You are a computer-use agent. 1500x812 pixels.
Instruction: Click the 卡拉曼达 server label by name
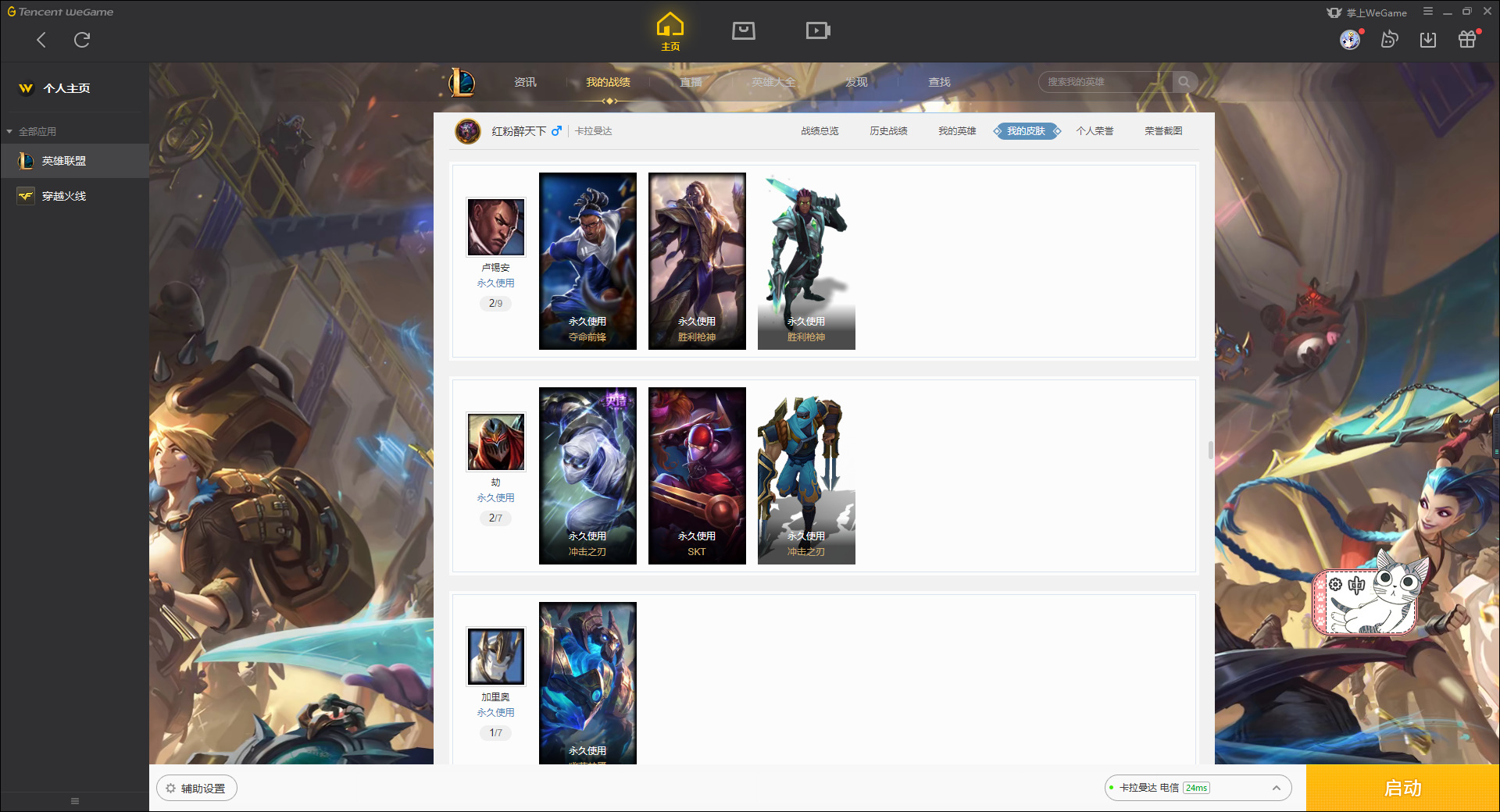coord(1138,788)
